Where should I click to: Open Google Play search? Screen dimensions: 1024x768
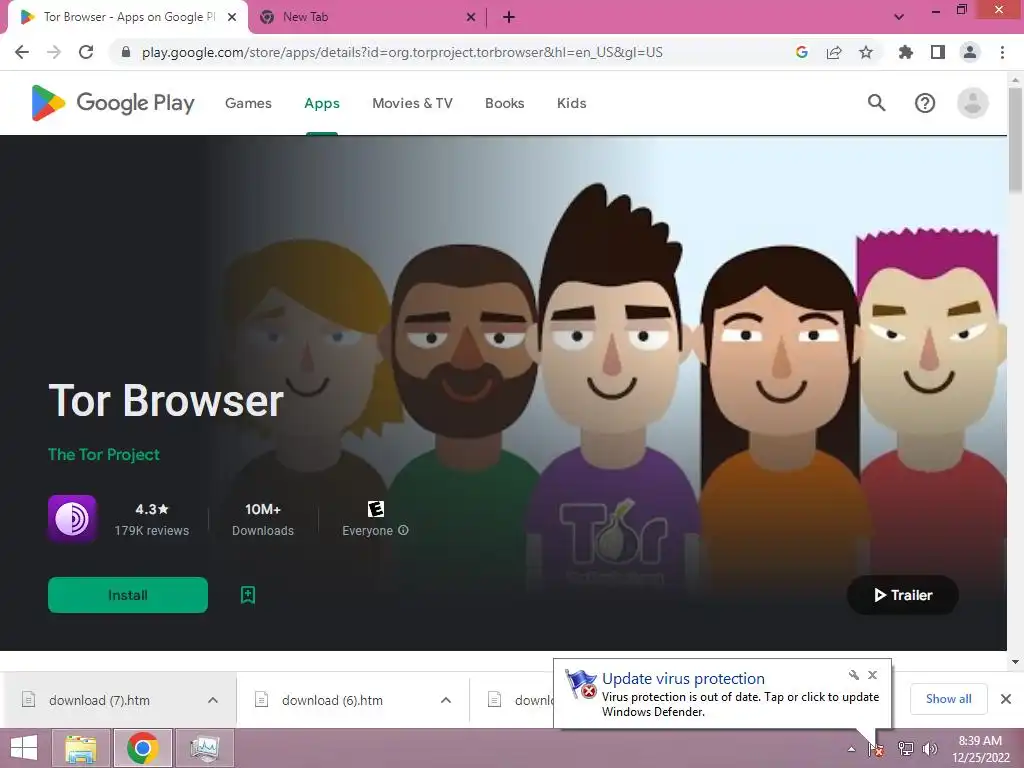point(876,103)
